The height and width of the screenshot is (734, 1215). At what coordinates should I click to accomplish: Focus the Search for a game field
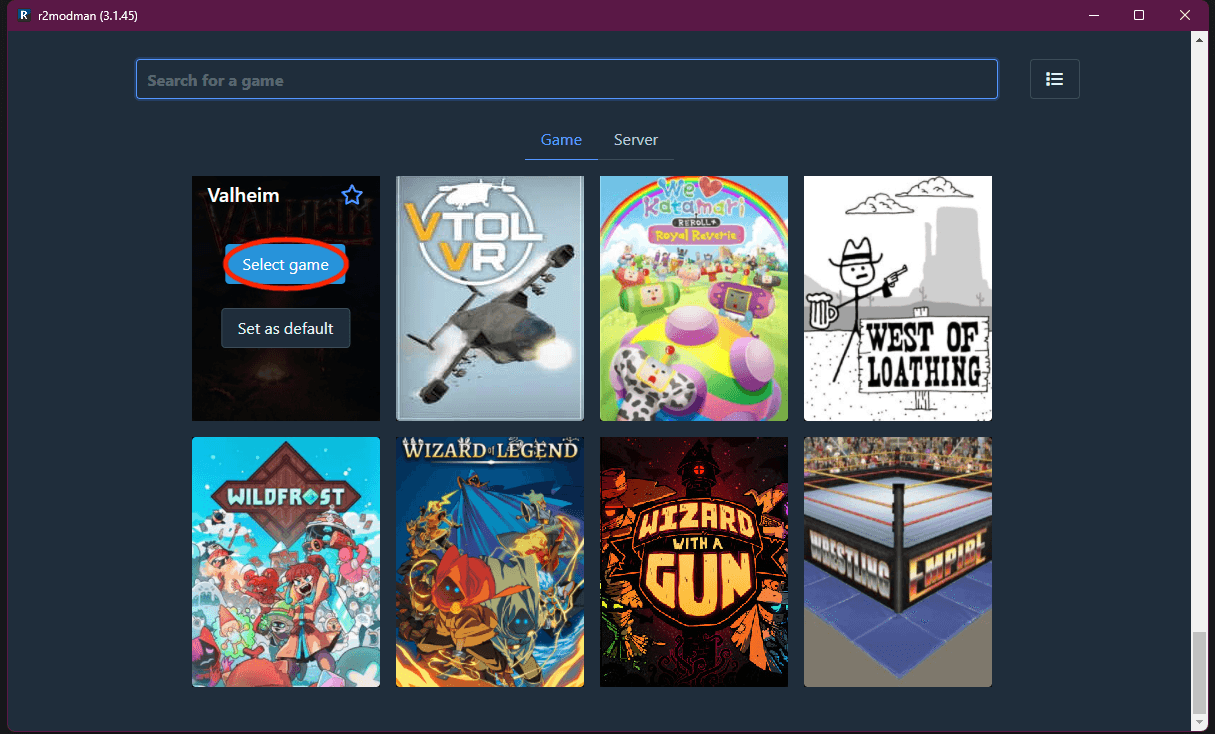(567, 80)
